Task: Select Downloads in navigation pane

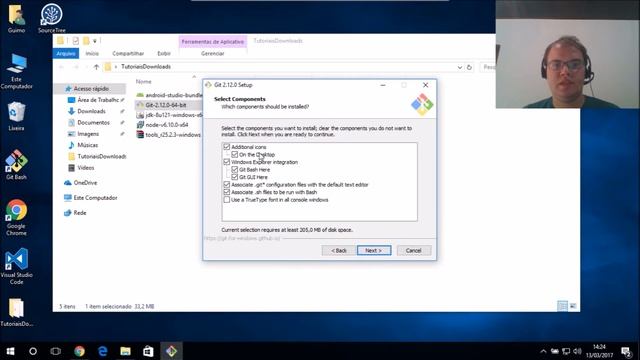Action: tap(91, 111)
